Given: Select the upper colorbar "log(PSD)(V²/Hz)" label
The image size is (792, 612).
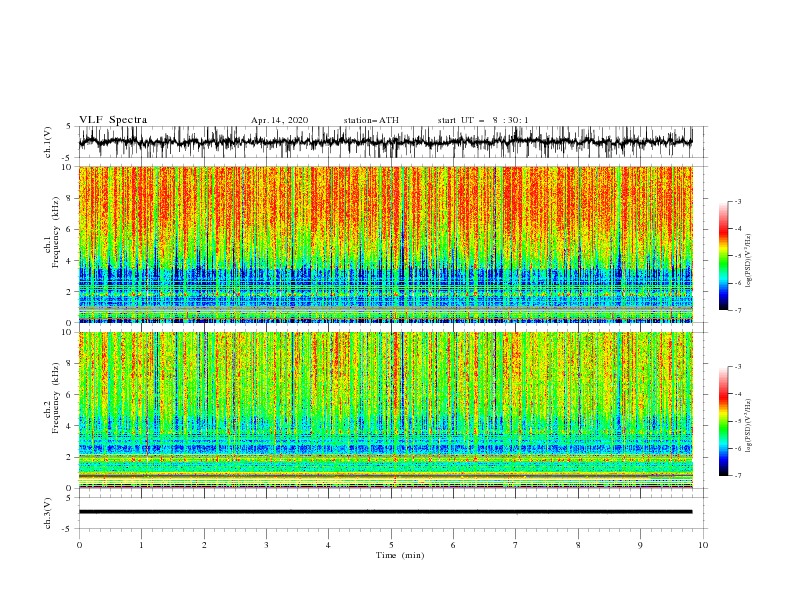Looking at the screenshot, I should pos(749,261).
